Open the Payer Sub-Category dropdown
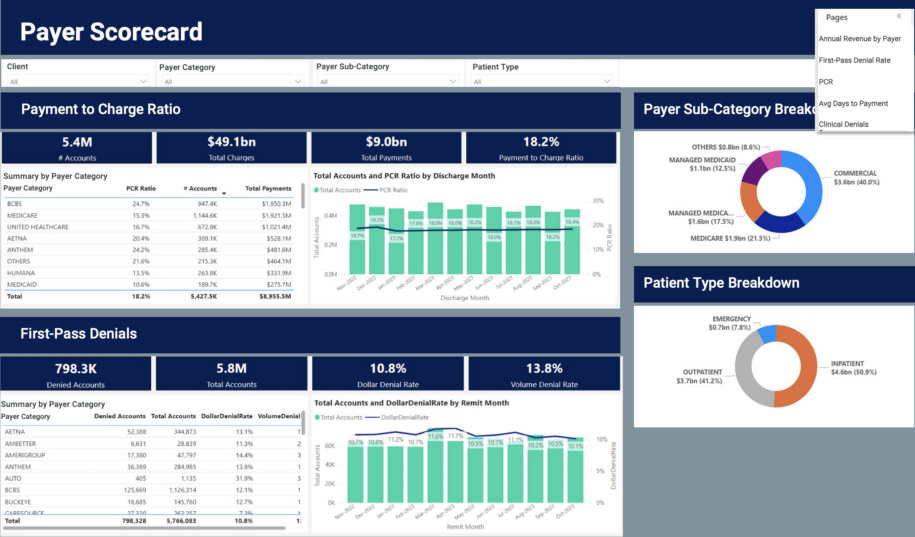 coord(387,81)
